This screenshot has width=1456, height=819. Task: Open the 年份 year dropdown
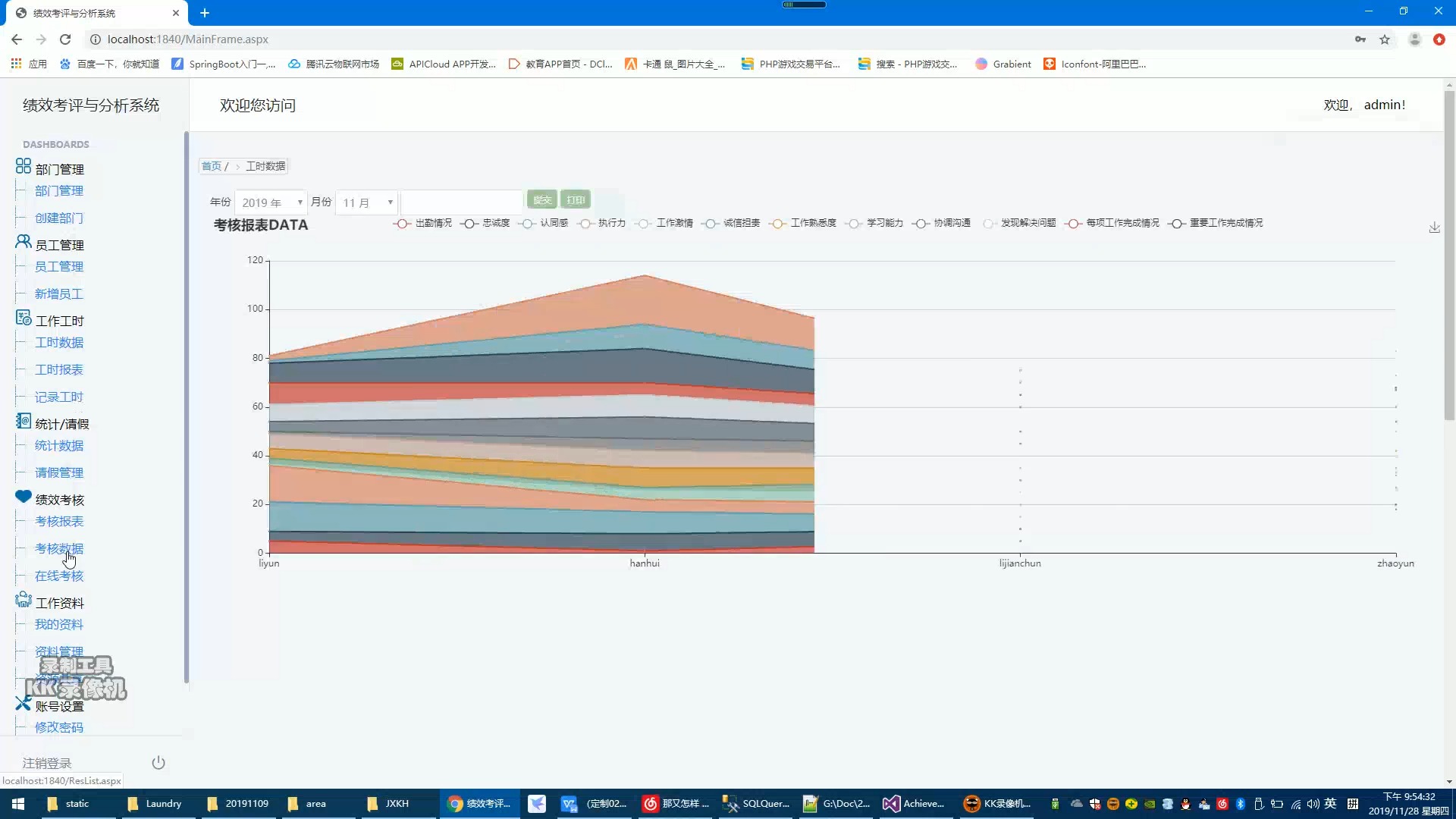[x=271, y=202]
